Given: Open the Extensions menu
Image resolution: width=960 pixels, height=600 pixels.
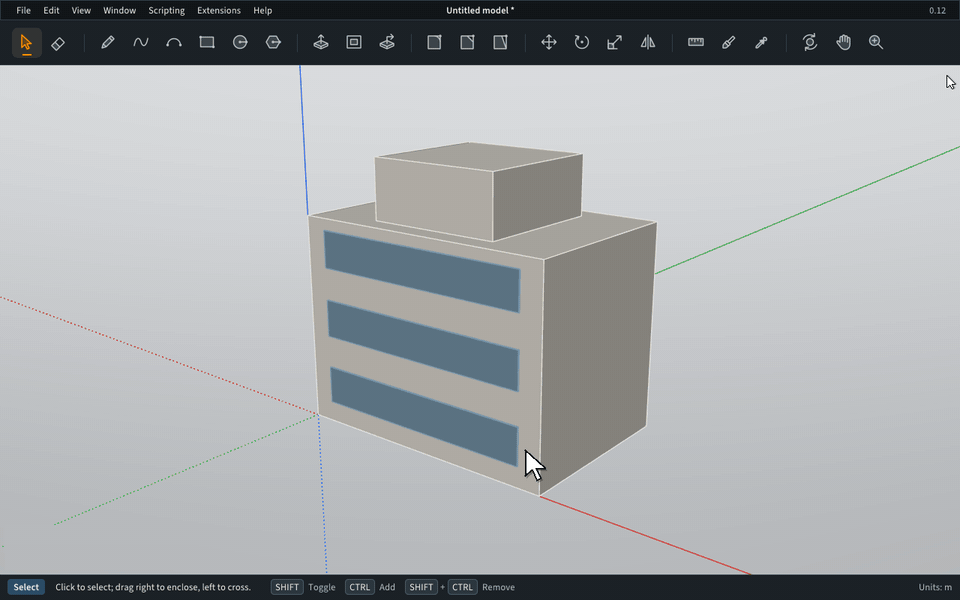Looking at the screenshot, I should (x=219, y=10).
